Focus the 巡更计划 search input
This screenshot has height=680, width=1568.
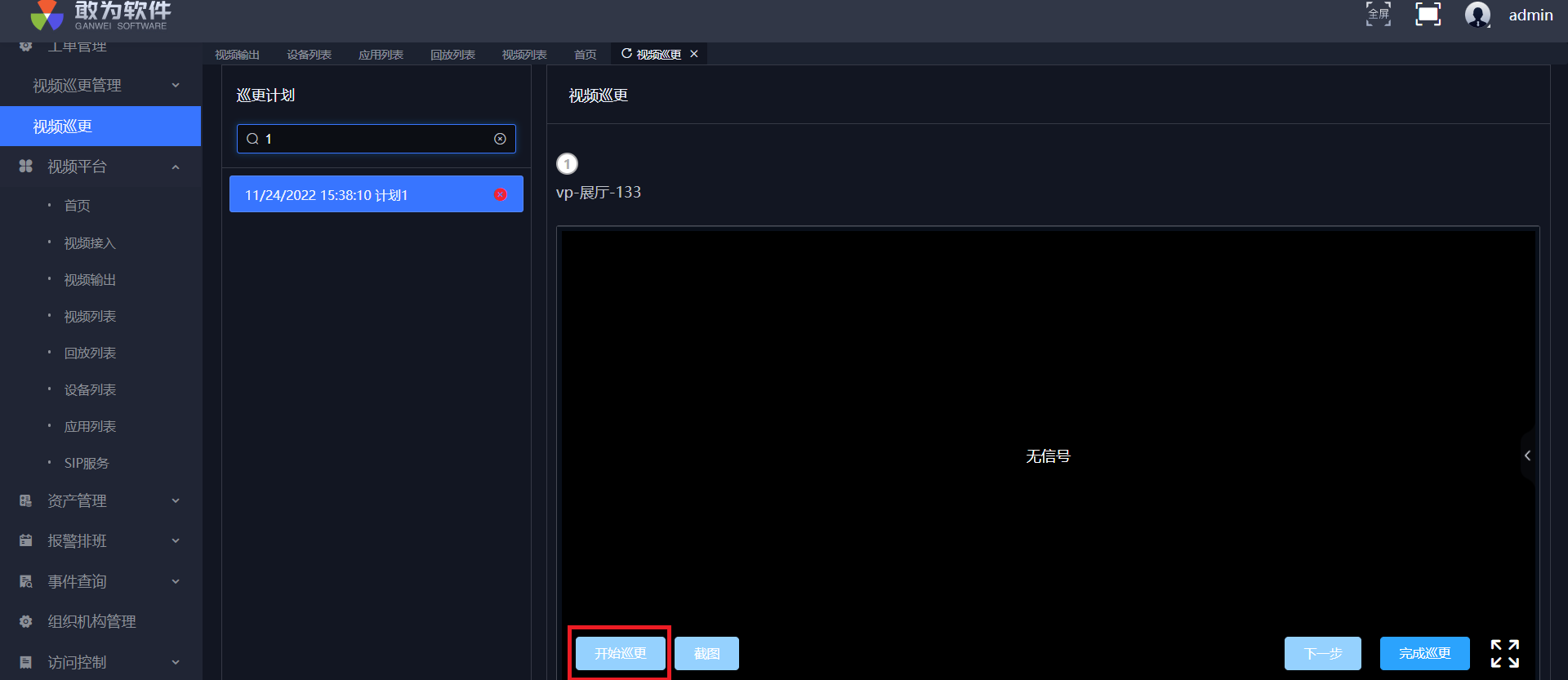click(x=376, y=139)
